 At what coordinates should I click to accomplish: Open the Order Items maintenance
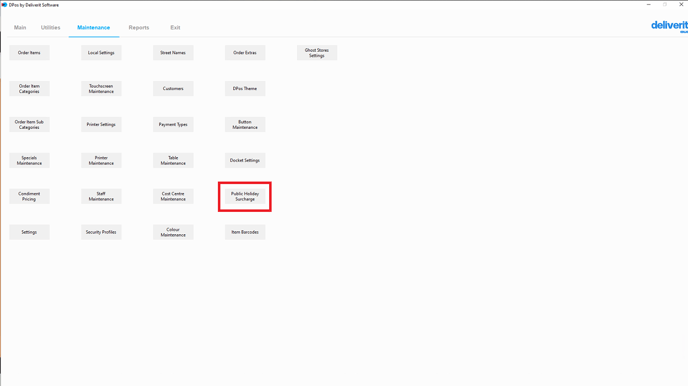29,53
